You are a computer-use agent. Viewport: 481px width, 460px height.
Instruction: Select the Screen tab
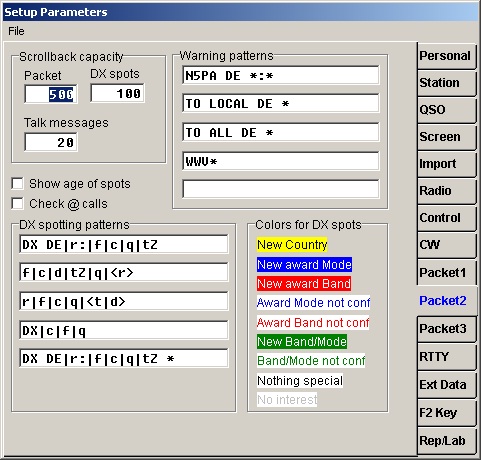[446, 137]
